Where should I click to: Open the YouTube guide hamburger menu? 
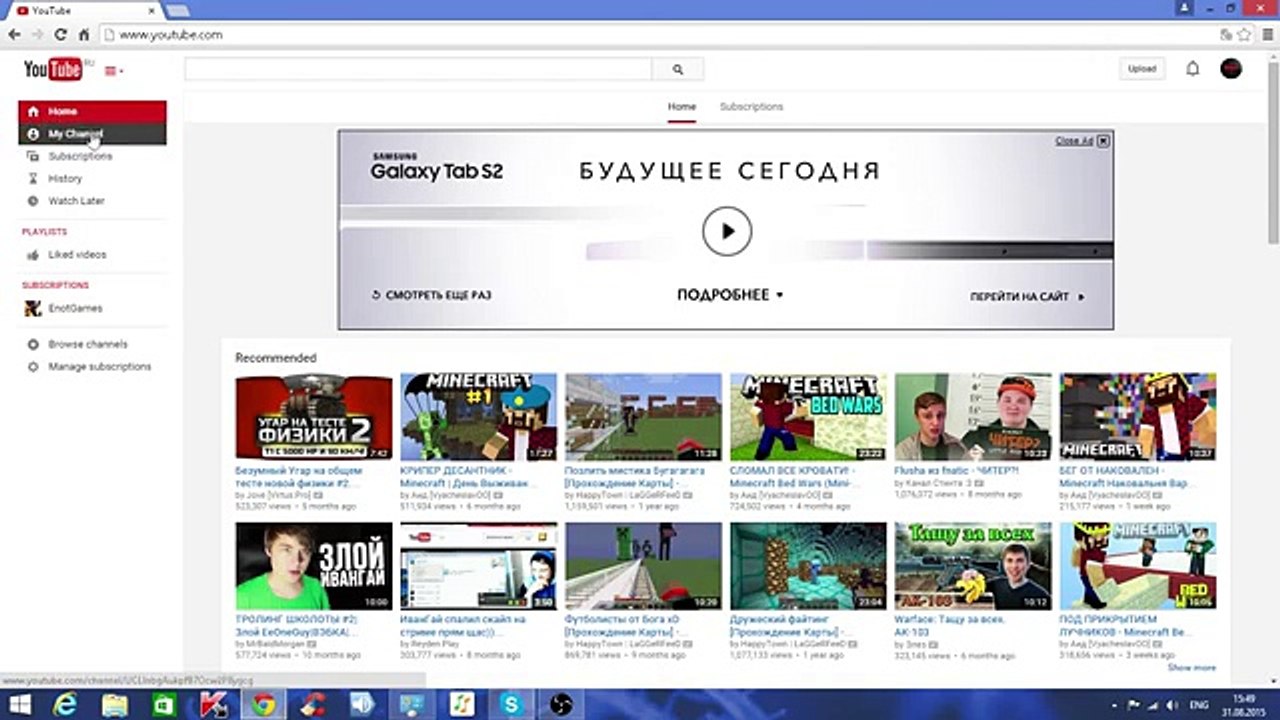[x=113, y=70]
